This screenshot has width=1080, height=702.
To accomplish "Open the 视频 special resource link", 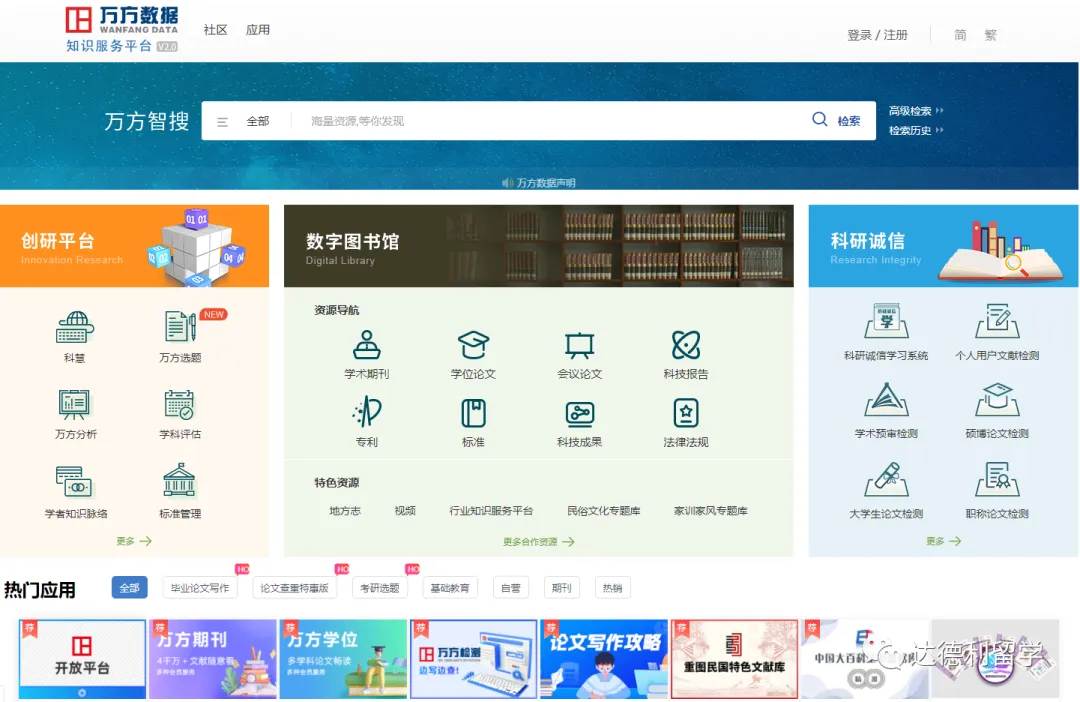I will pos(405,510).
